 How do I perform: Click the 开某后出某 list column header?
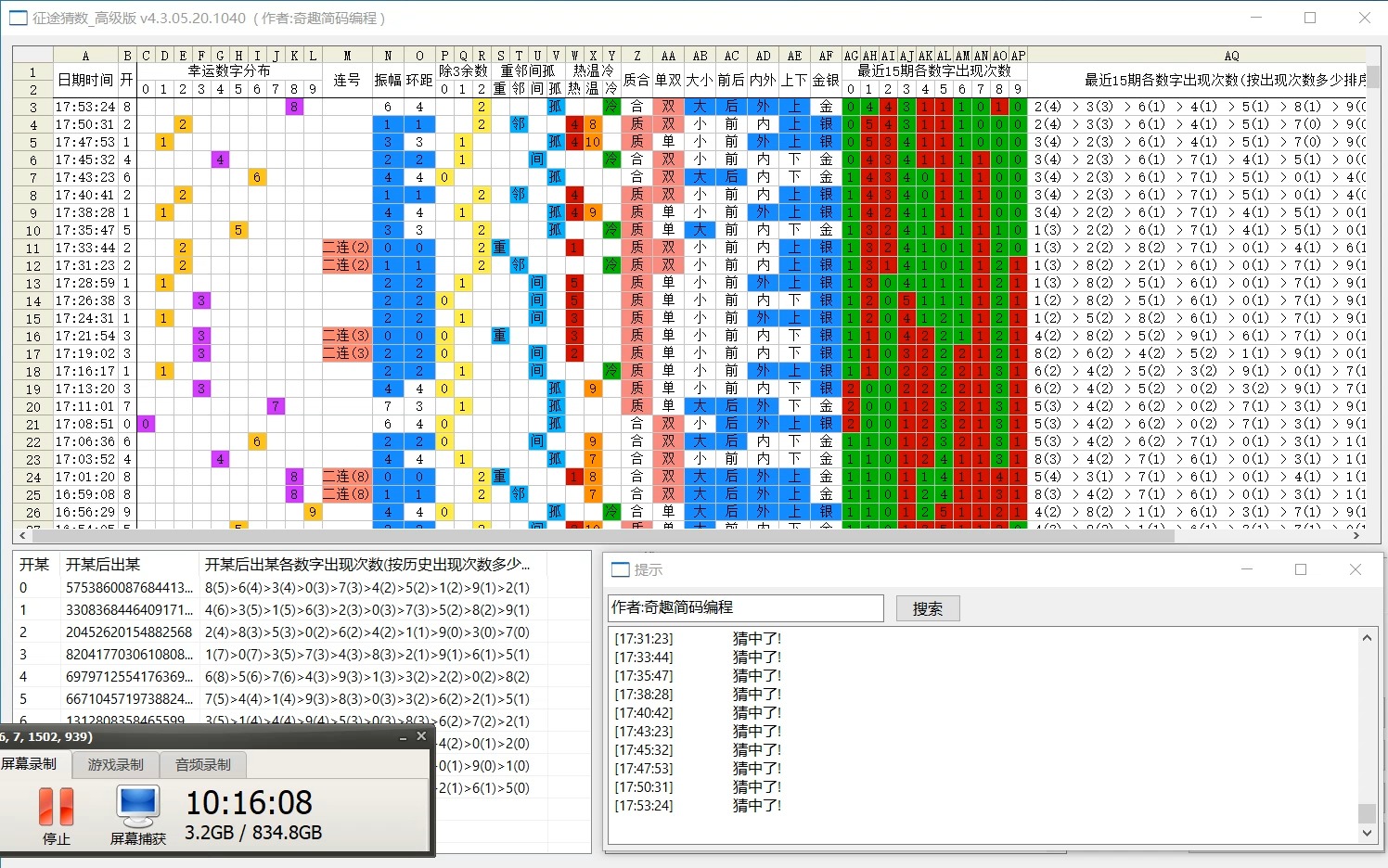pyautogui.click(x=130, y=564)
